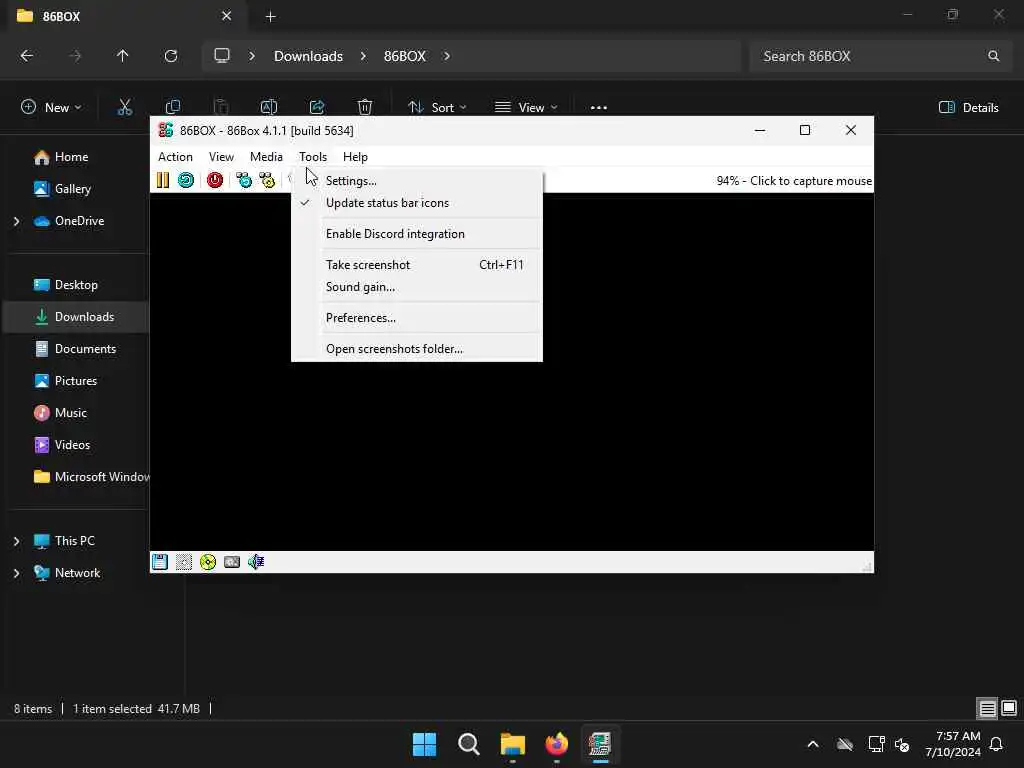Click Delete trash icon in Explorer toolbar

tap(365, 107)
